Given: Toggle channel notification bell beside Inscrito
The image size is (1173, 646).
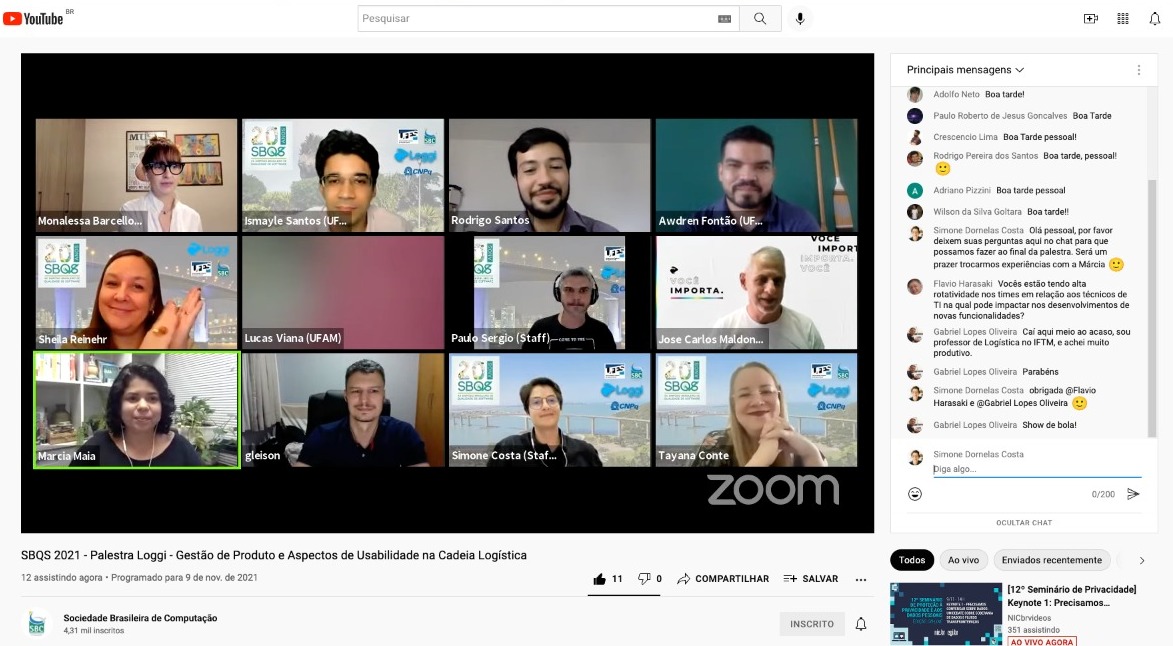Looking at the screenshot, I should [860, 624].
